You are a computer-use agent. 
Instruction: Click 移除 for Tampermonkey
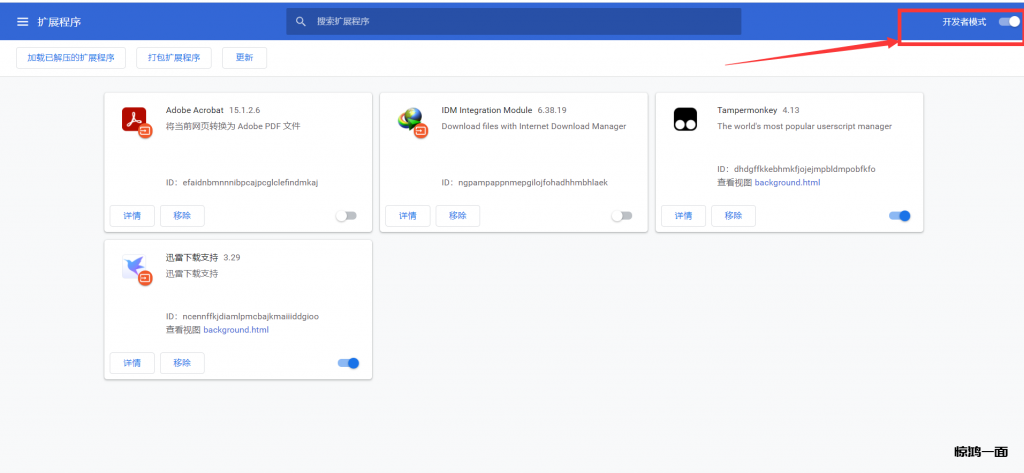pyautogui.click(x=734, y=216)
